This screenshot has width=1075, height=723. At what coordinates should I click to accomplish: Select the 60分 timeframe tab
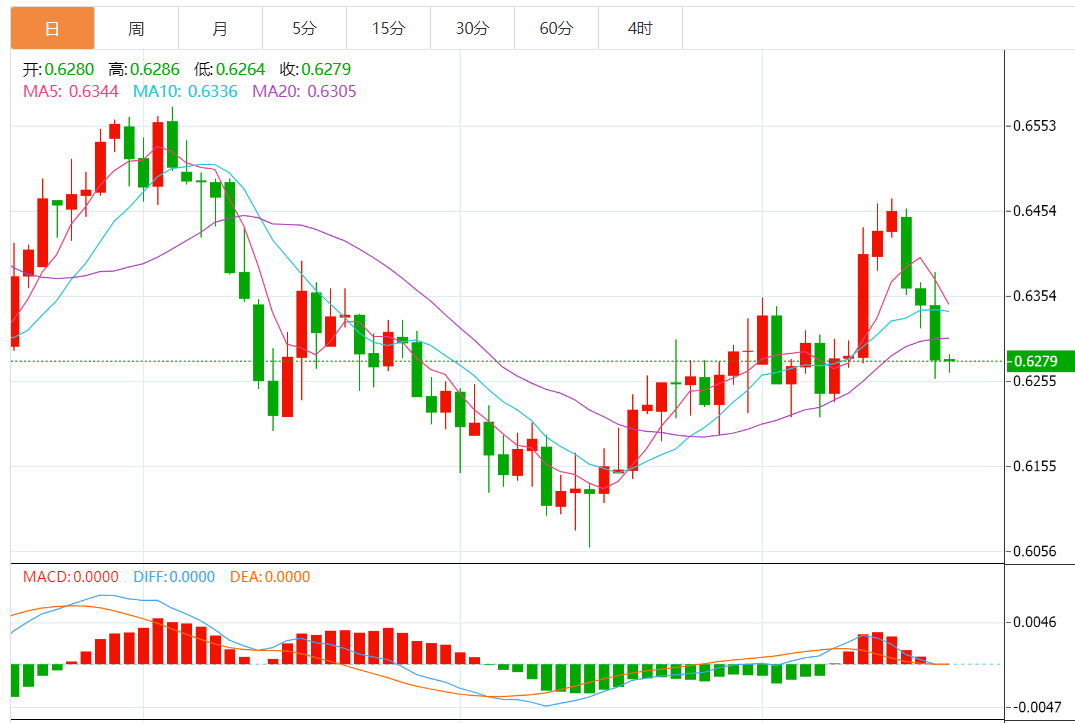point(556,28)
